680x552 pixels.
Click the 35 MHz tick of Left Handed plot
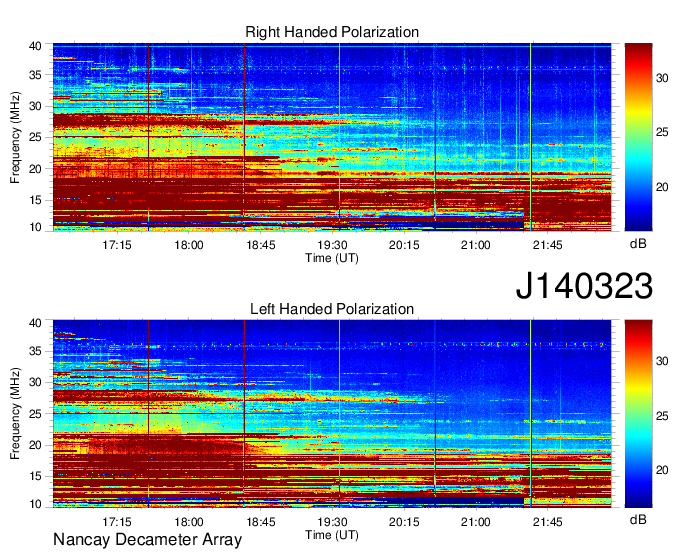[x=35, y=351]
